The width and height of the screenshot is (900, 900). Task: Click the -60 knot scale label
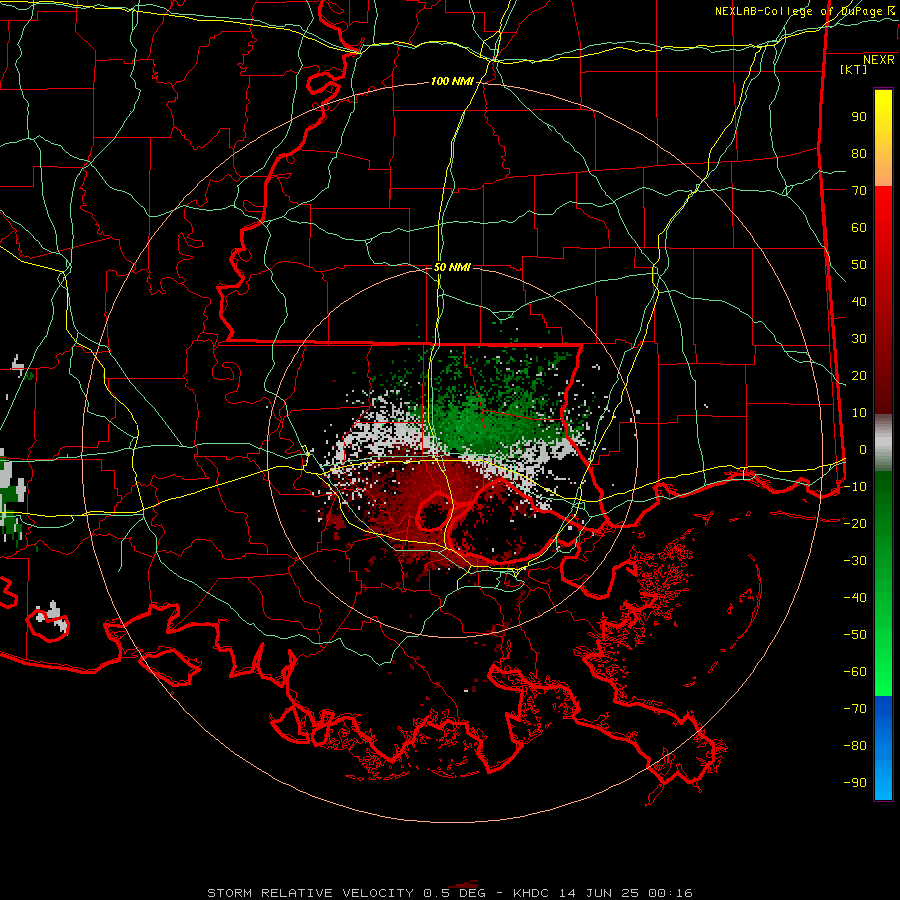pyautogui.click(x=855, y=672)
